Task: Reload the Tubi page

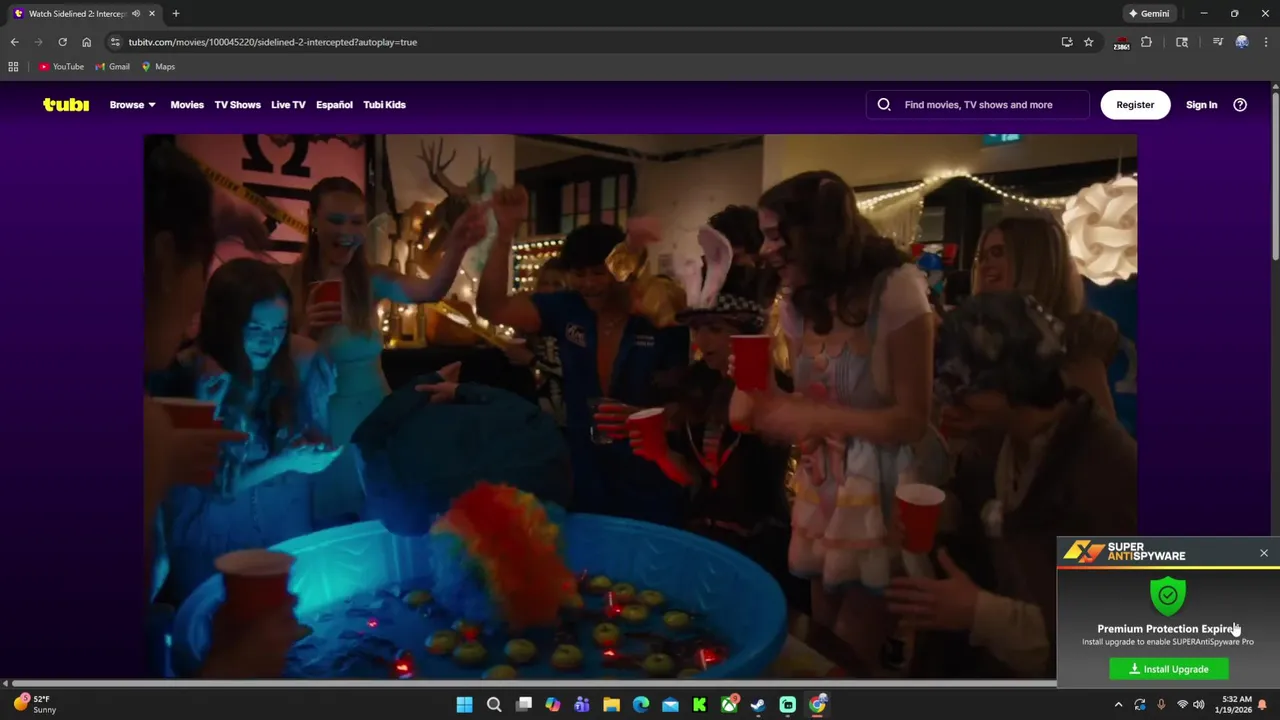Action: point(62,42)
